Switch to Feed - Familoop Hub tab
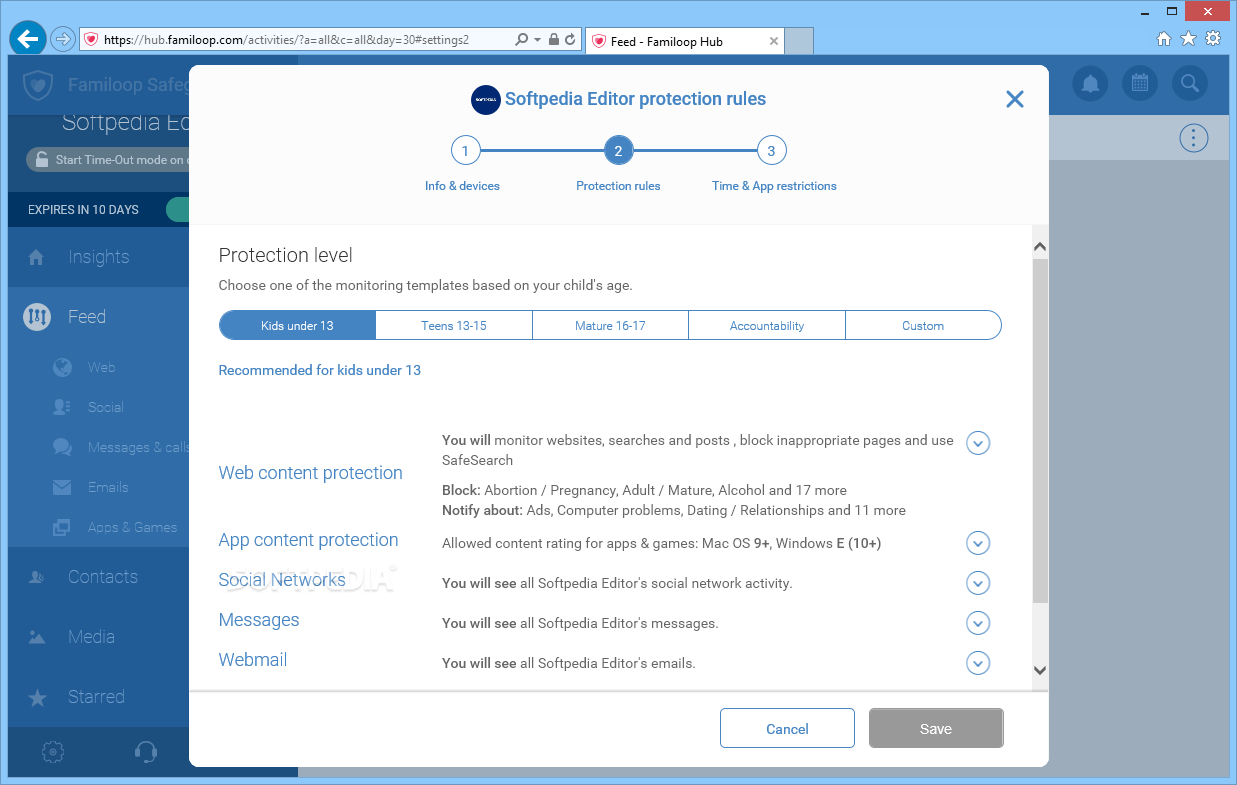 point(684,41)
